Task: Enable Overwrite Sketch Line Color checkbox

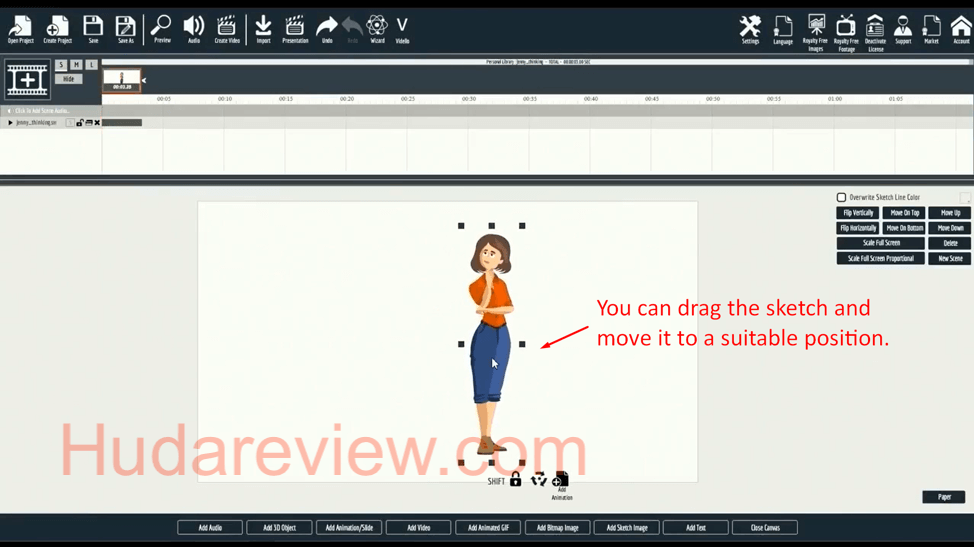Action: tap(841, 197)
